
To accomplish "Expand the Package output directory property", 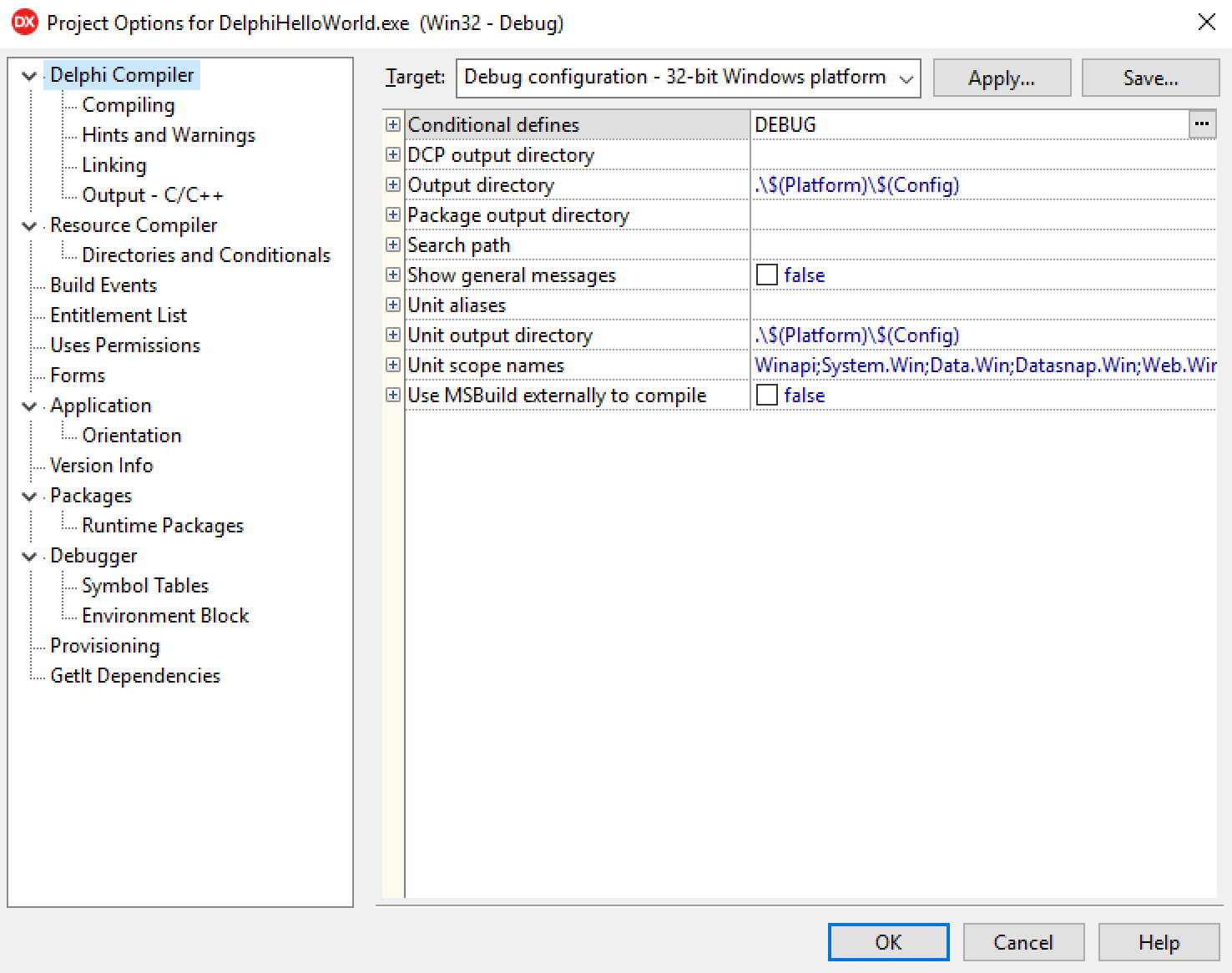I will click(x=393, y=214).
